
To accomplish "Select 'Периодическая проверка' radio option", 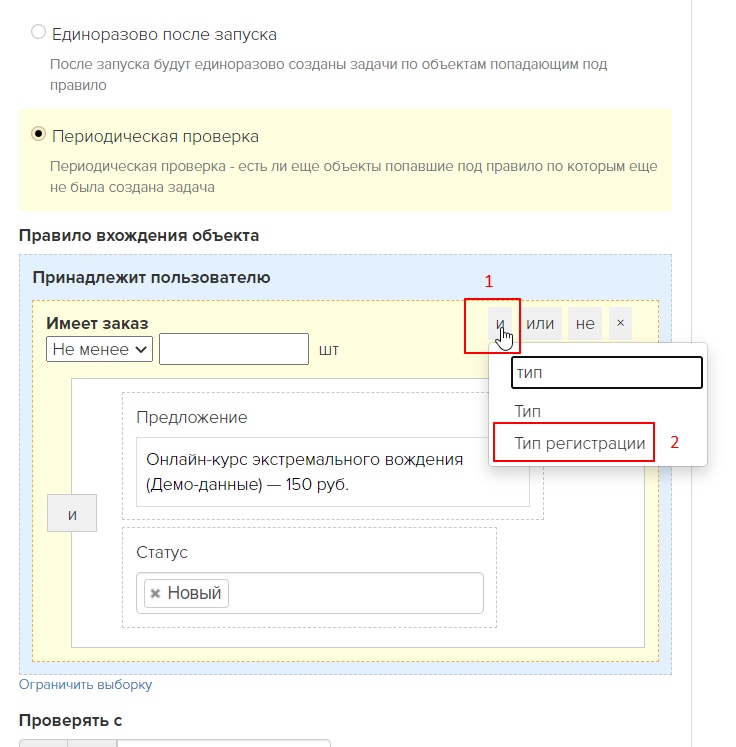I will click(x=38, y=134).
